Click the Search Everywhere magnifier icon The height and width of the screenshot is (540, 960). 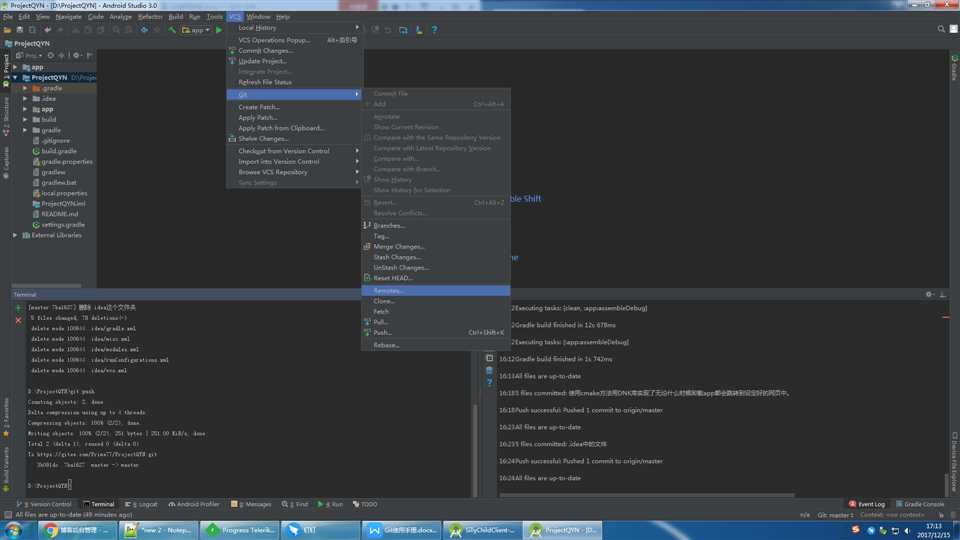click(x=941, y=29)
